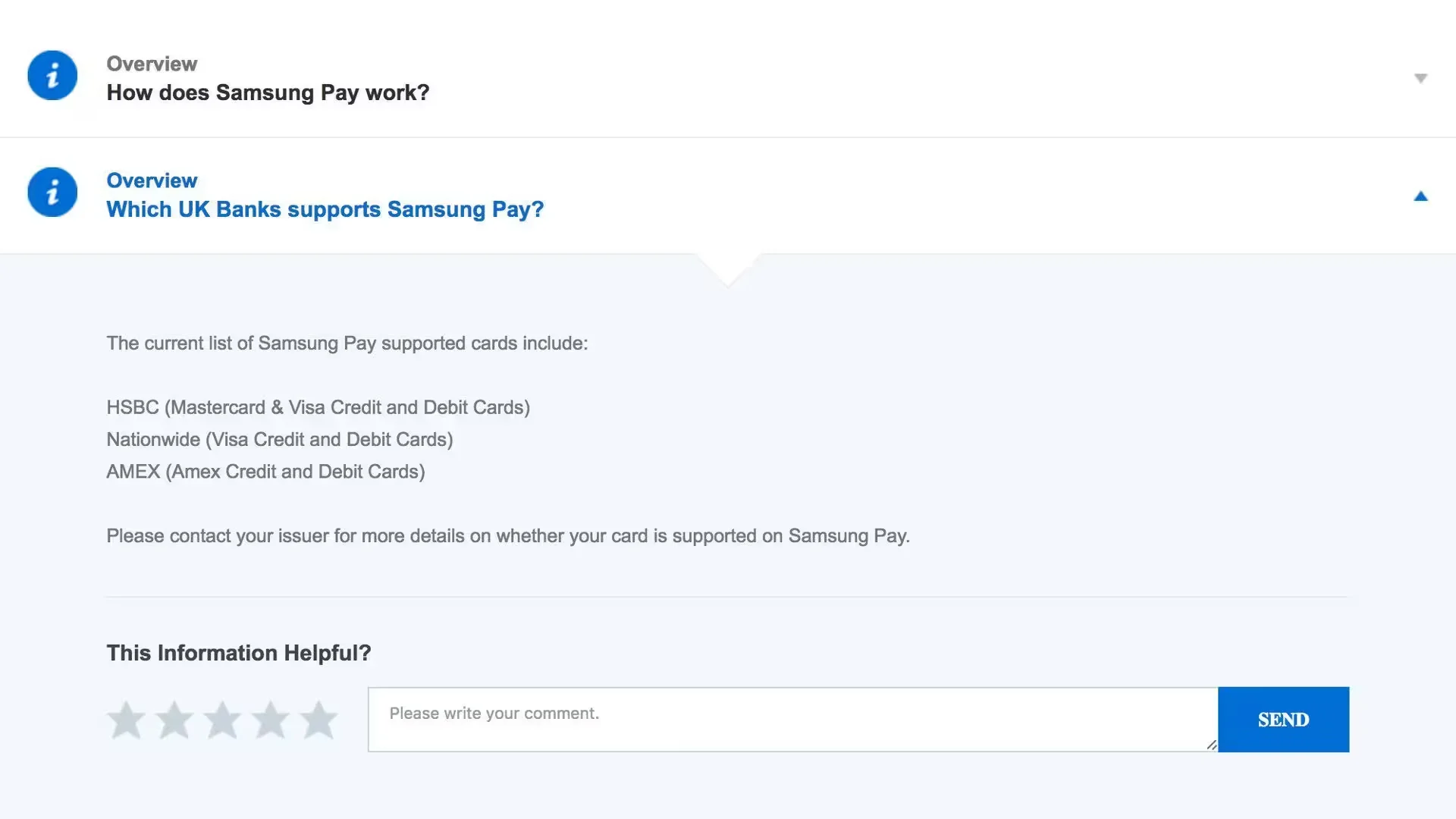Click the AMEX cards line
1456x819 pixels.
[265, 472]
